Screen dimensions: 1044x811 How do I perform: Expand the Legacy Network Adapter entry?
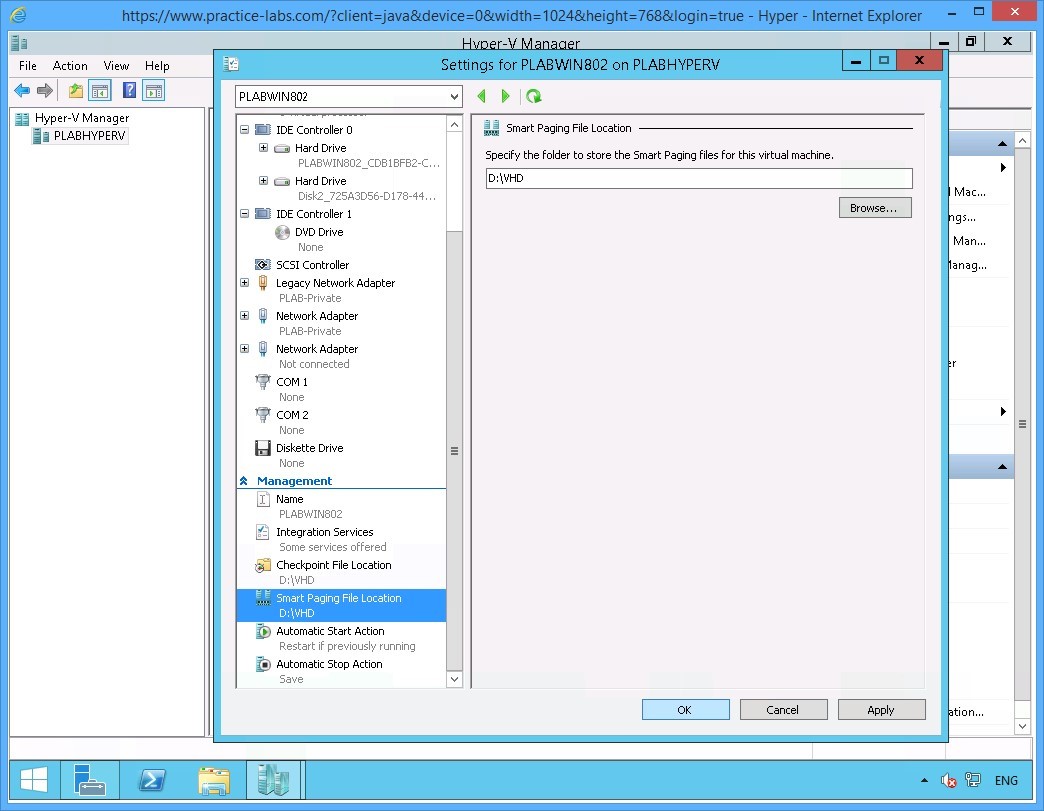[x=244, y=283]
